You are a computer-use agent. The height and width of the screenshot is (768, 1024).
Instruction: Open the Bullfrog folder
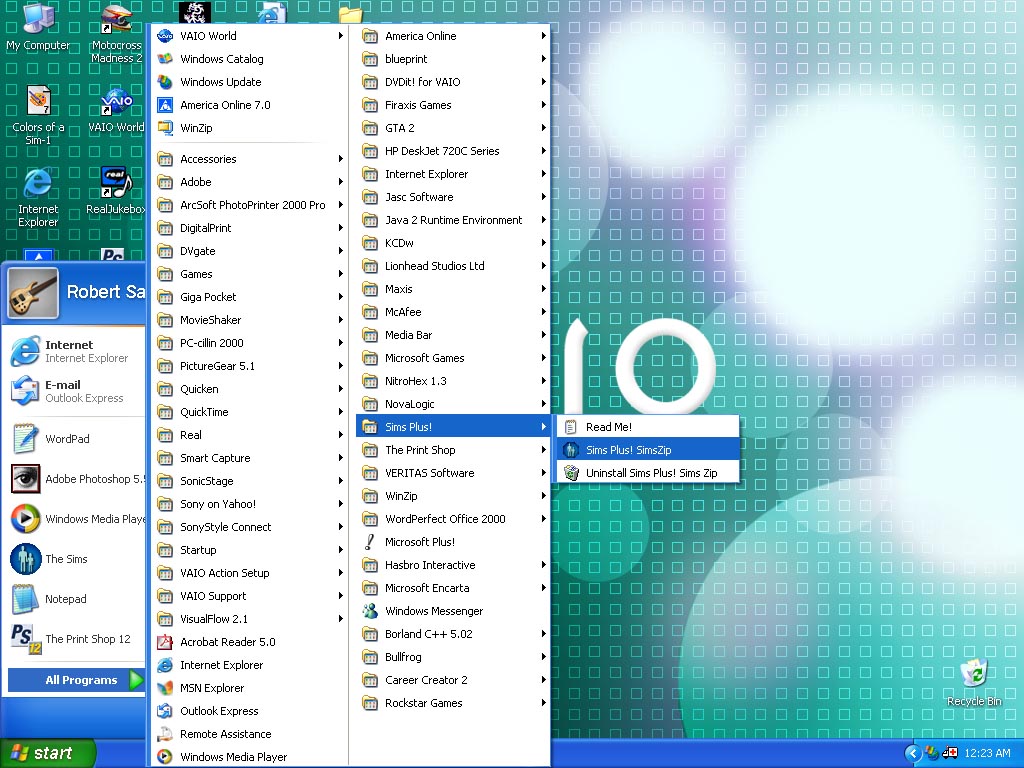point(453,657)
